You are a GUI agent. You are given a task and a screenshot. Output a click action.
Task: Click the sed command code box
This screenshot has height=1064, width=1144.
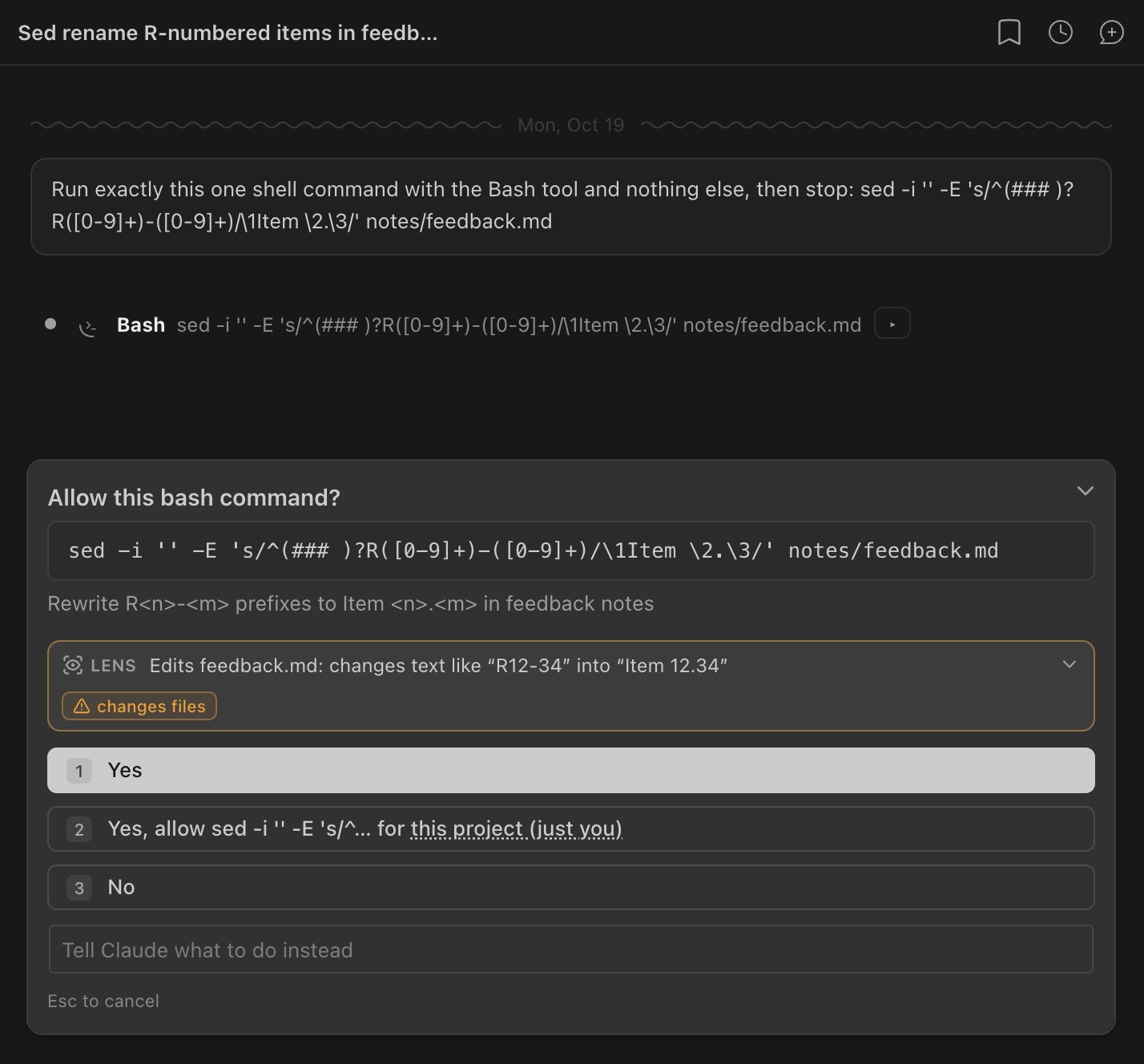coord(571,551)
